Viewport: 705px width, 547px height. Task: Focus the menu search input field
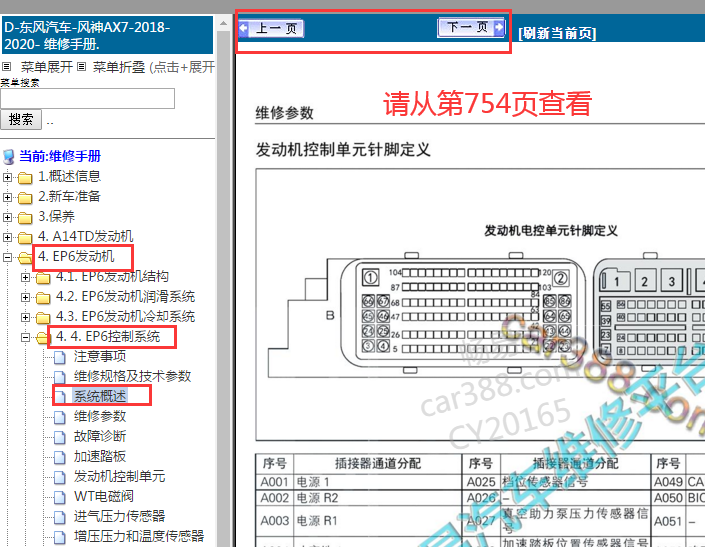88,98
